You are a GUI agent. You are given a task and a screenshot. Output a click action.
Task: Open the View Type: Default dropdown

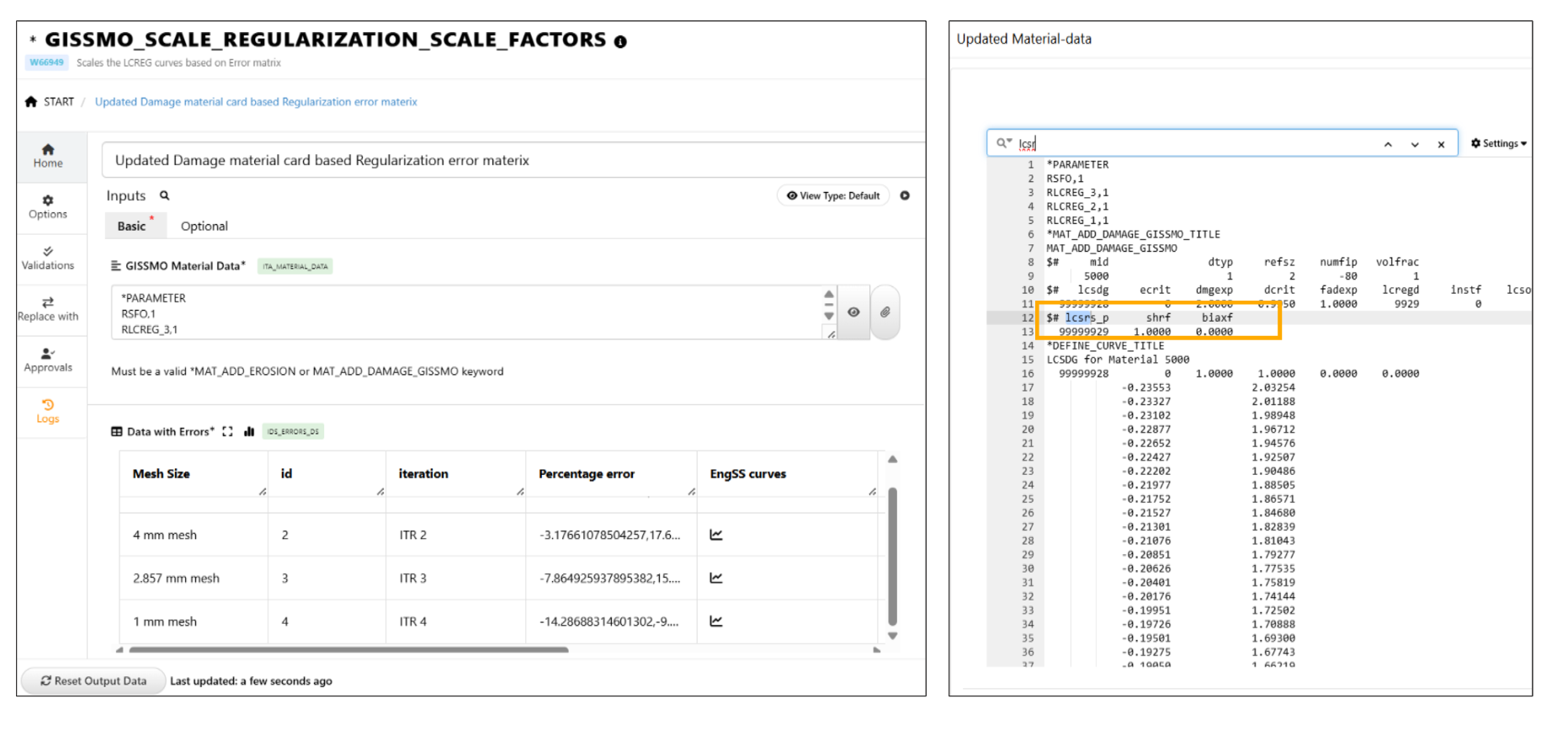[x=832, y=195]
